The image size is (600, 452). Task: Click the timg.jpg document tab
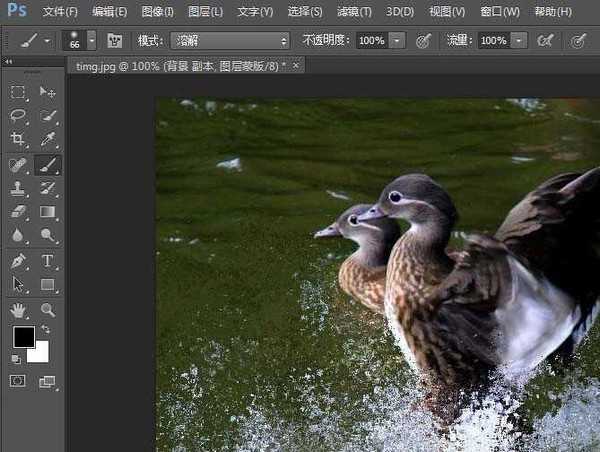click(180, 65)
